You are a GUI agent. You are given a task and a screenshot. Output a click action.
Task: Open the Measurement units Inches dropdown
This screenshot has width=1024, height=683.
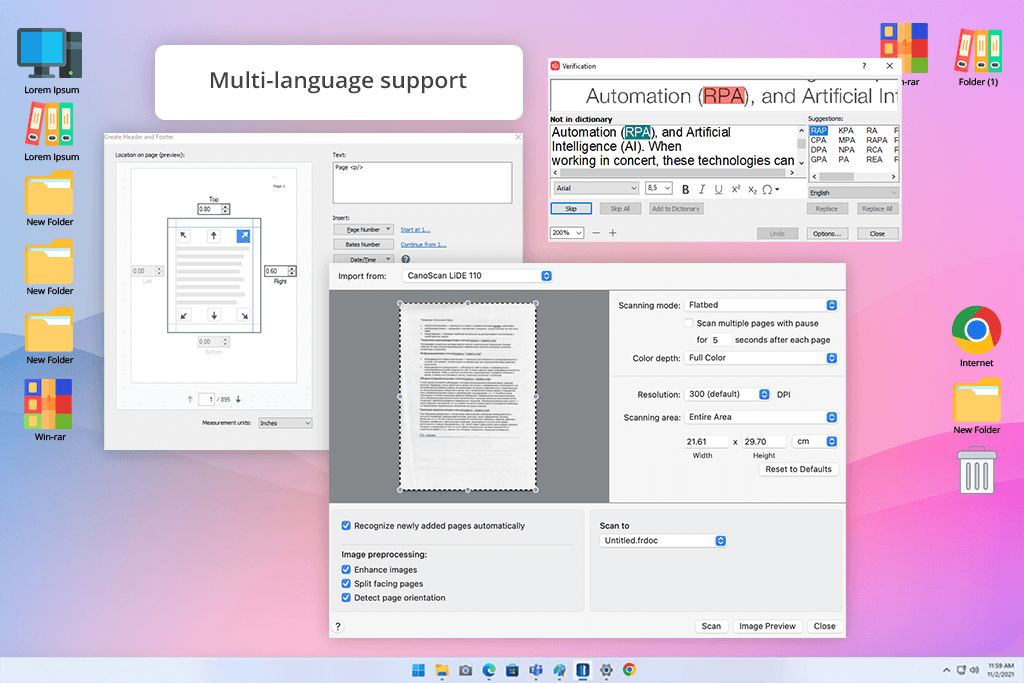[285, 423]
